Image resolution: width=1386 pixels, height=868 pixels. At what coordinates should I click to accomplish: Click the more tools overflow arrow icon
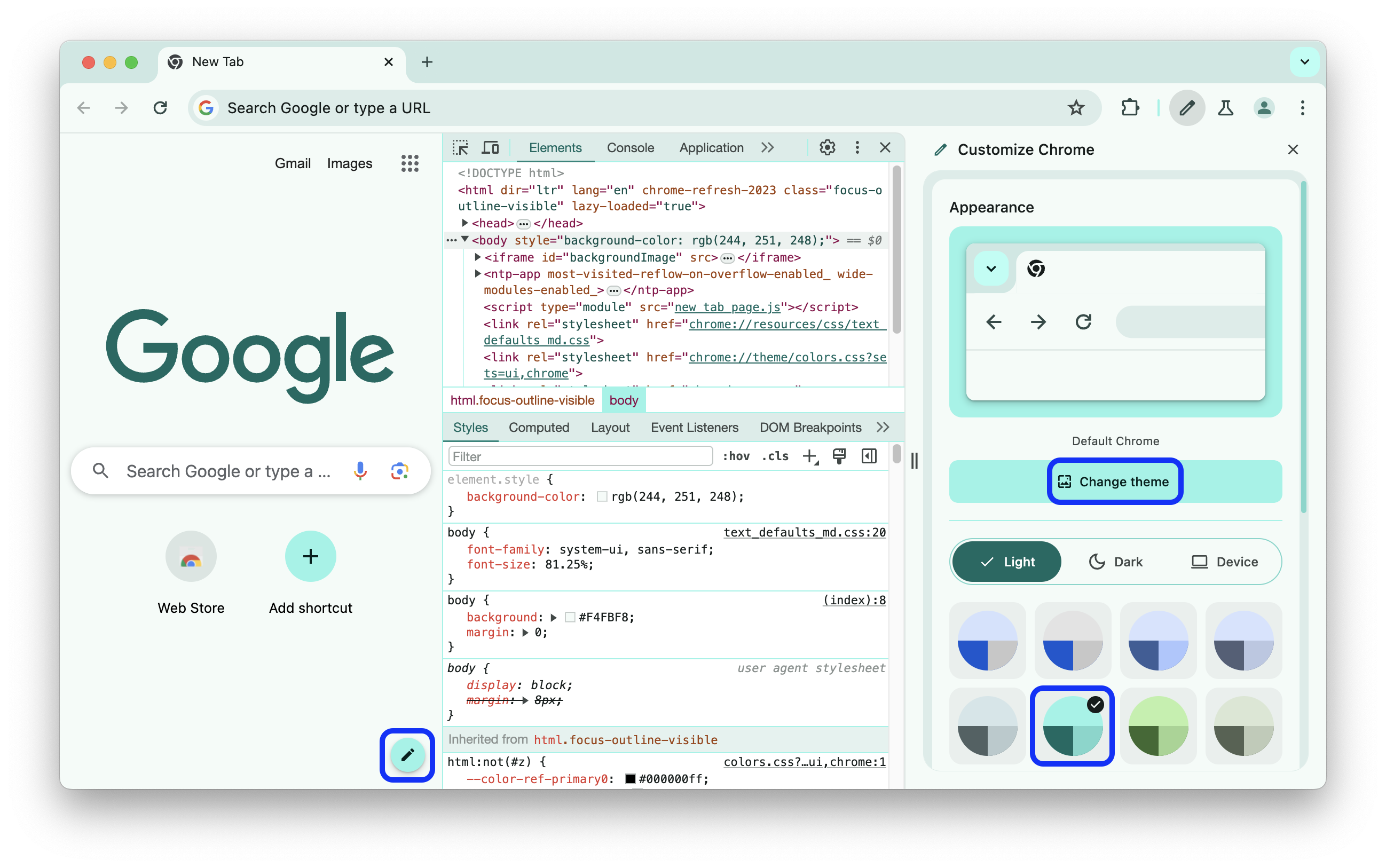coord(770,148)
